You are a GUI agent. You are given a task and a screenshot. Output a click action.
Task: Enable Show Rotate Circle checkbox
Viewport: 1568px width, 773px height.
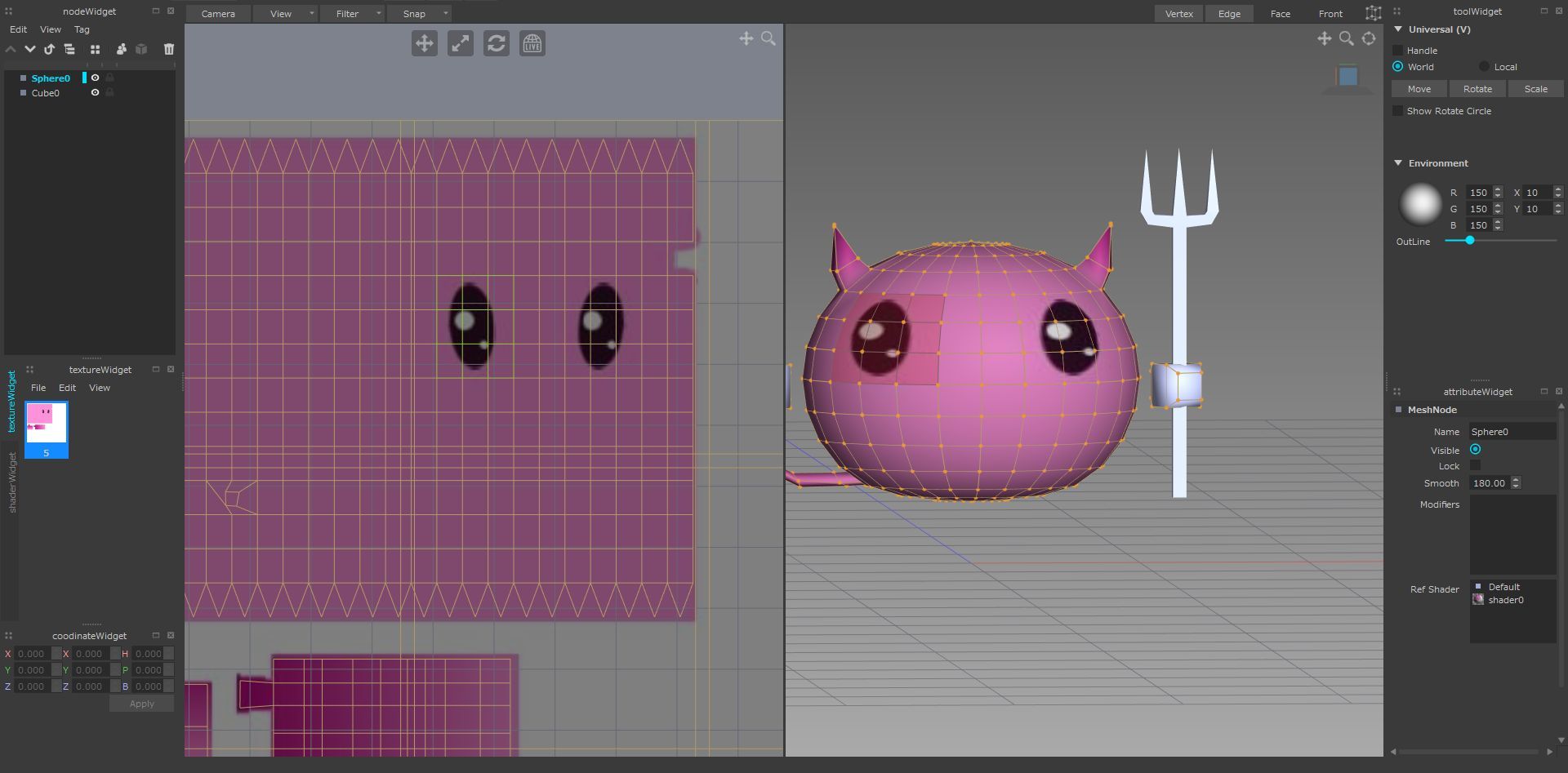[x=1397, y=111]
